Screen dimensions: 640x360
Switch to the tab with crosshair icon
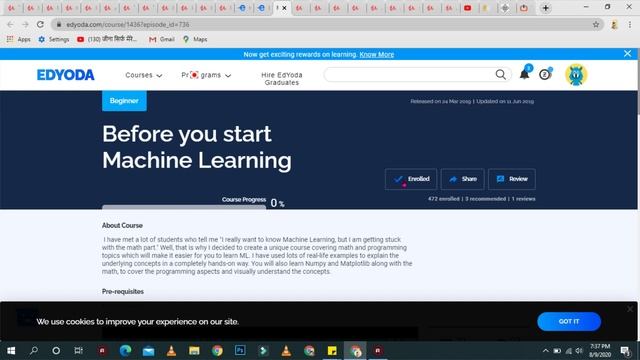pos(505,8)
